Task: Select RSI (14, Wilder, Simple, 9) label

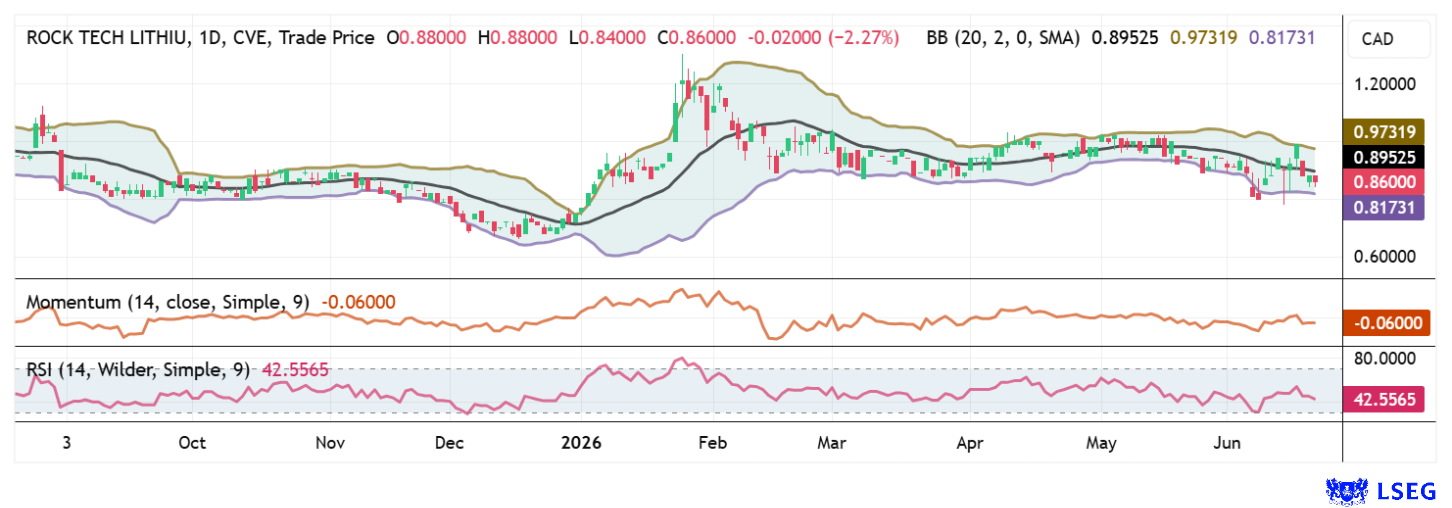Action: [138, 369]
